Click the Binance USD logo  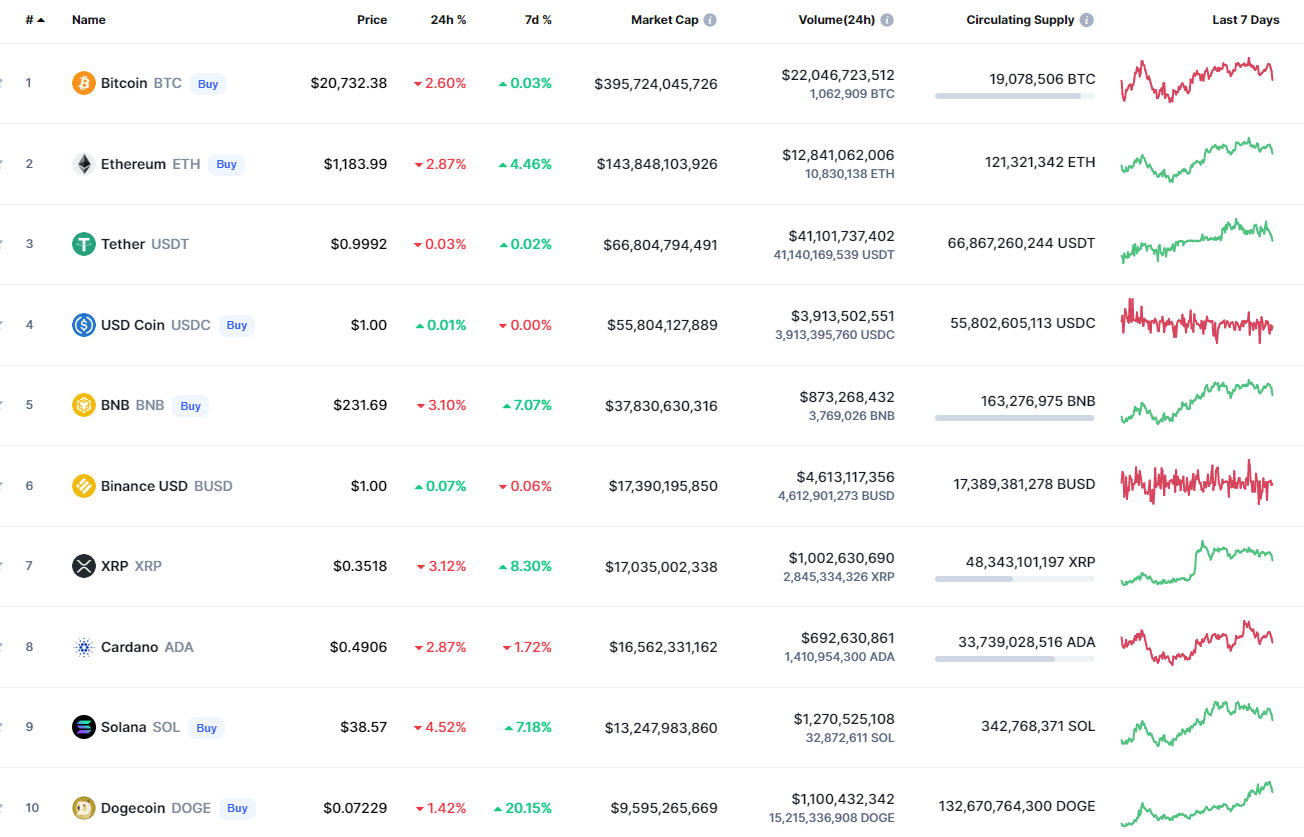pos(84,486)
